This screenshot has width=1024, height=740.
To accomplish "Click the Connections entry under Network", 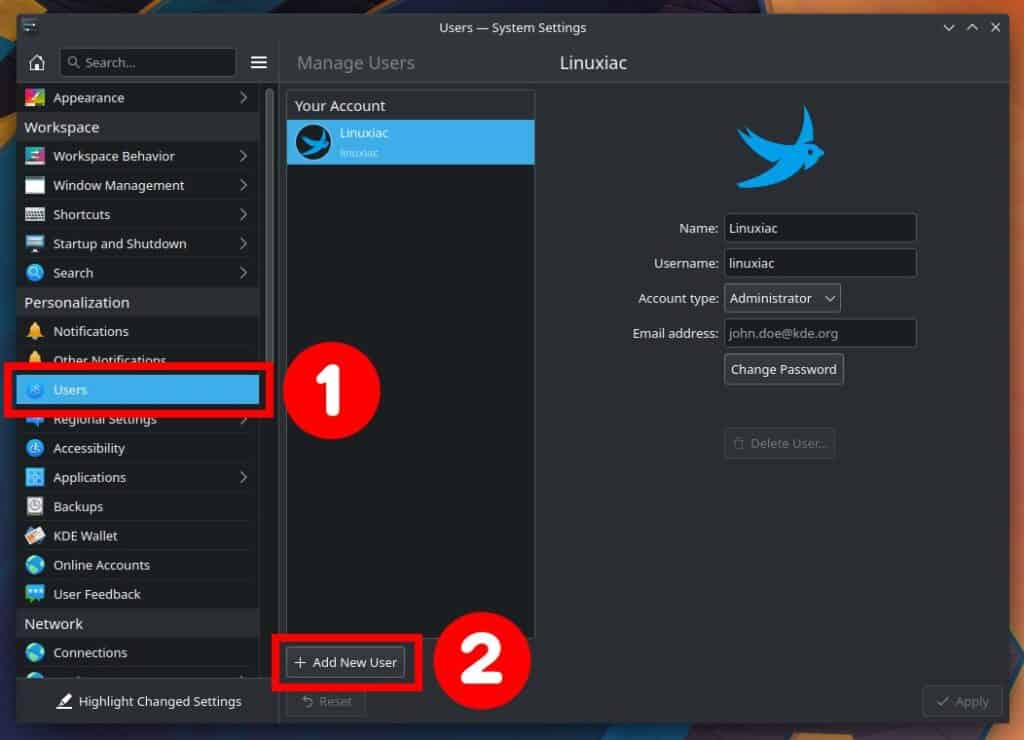I will pos(138,652).
